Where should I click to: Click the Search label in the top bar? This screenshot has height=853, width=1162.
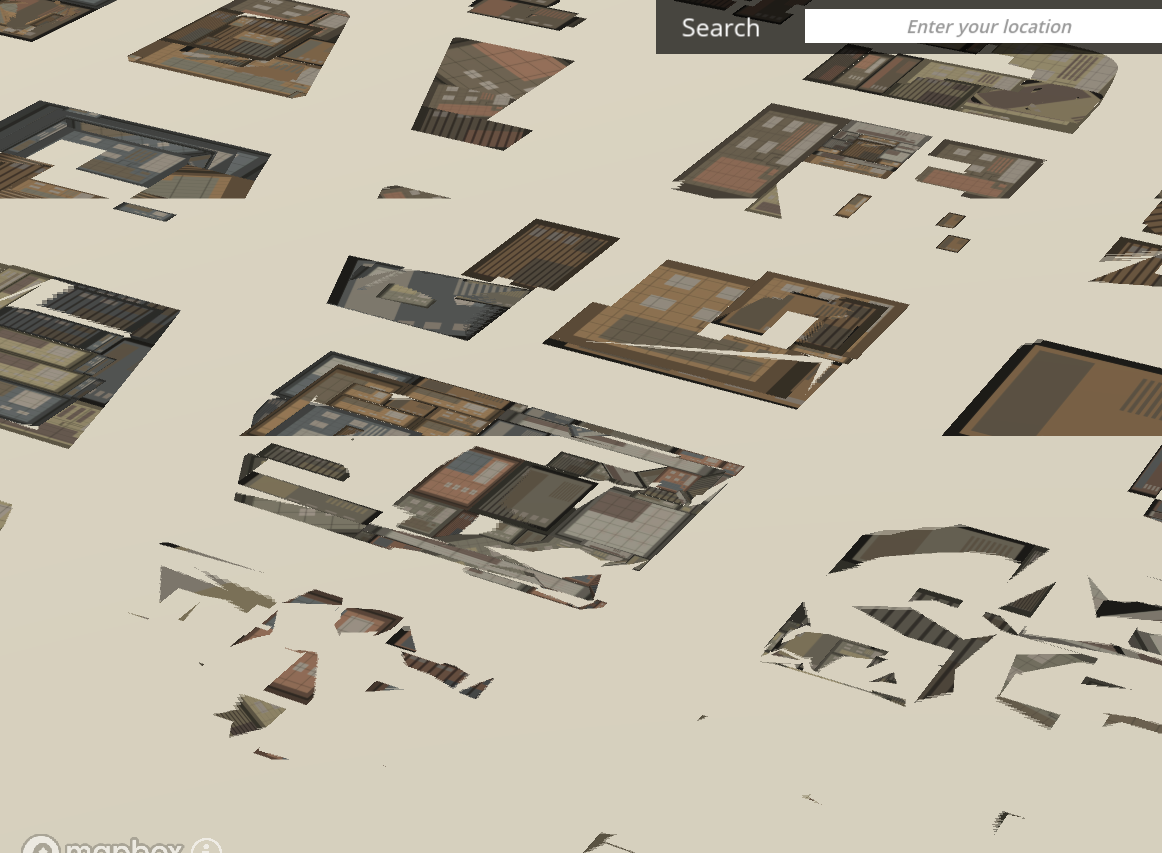pos(720,27)
